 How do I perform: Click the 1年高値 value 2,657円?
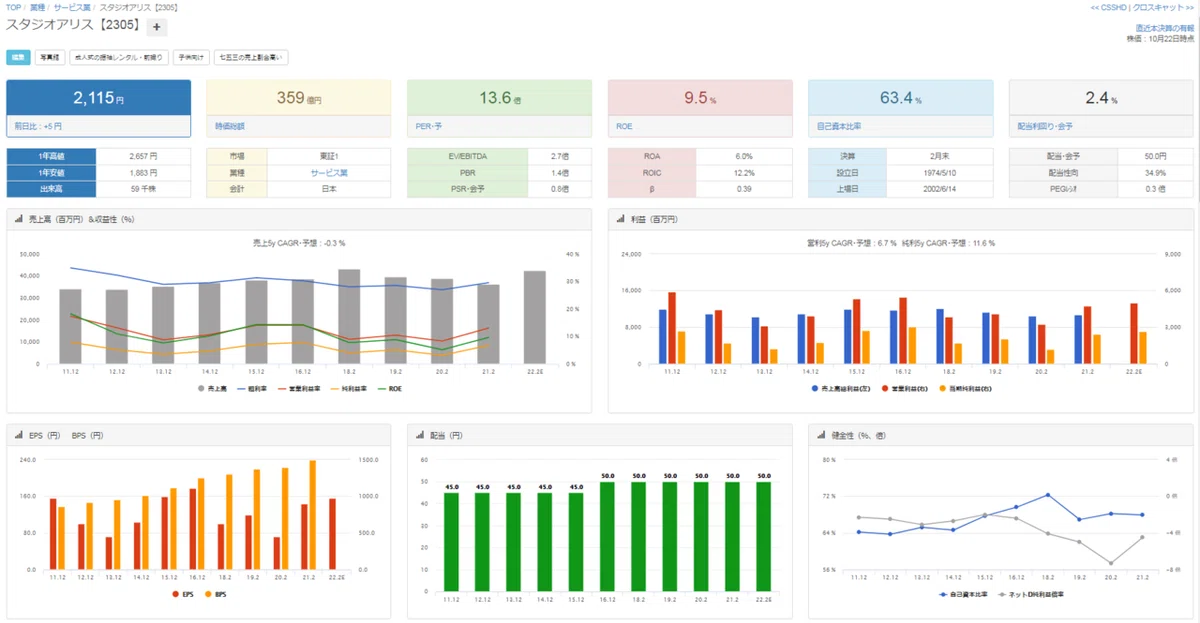tap(144, 156)
